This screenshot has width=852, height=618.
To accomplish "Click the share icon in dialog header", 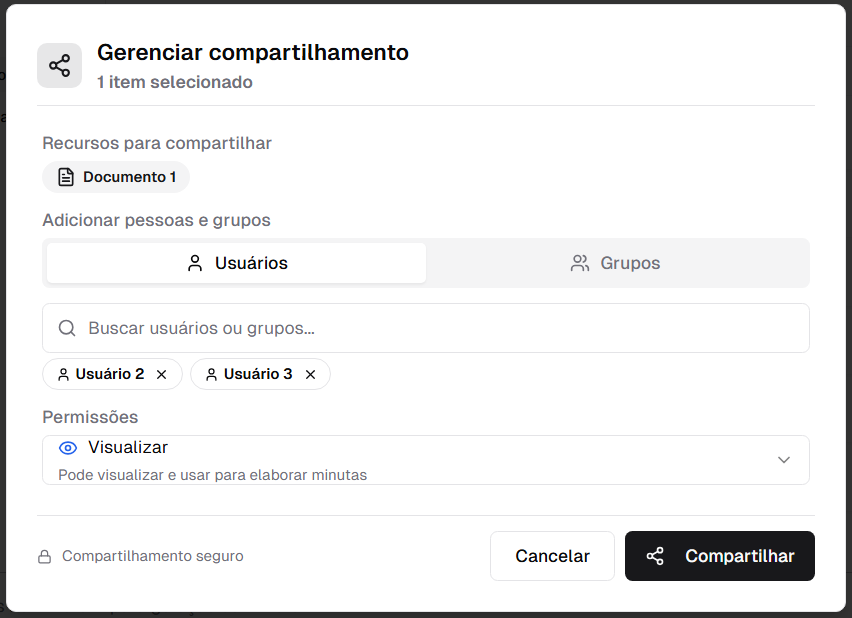I will tap(59, 66).
